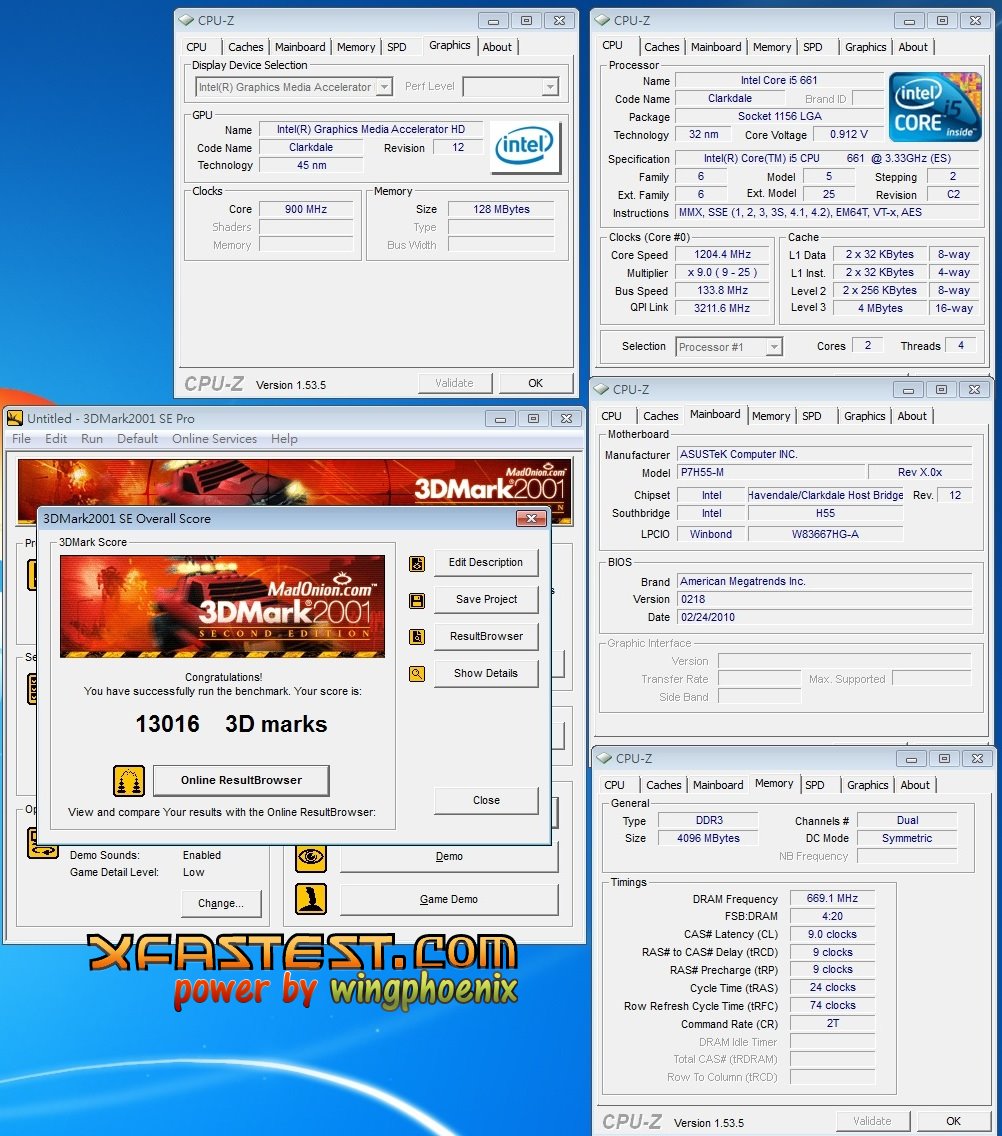Click the 3DMark2001 SE title bar icon
1002x1136 pixels.
pos(14,418)
